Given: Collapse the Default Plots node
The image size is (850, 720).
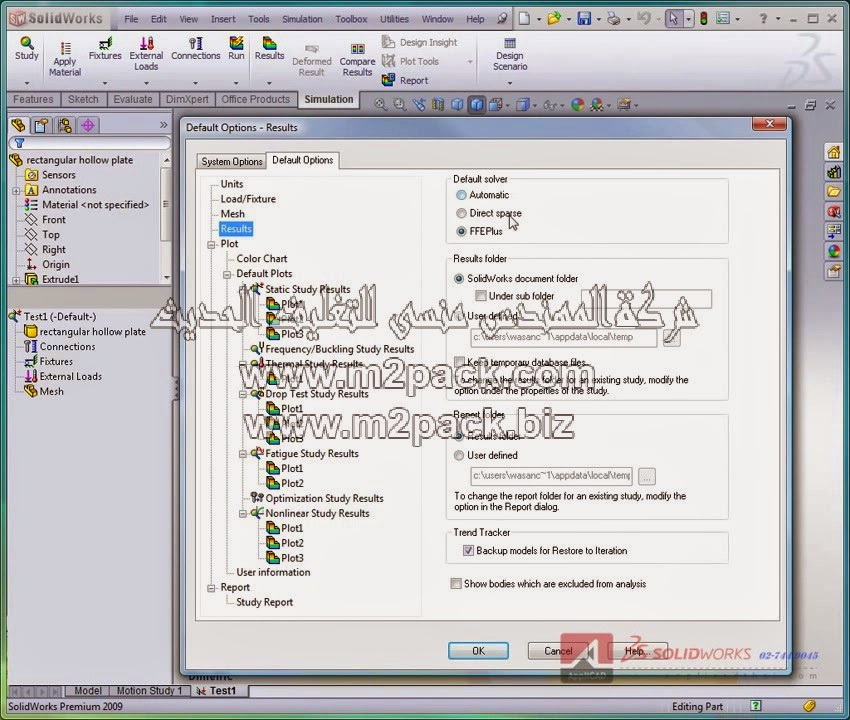Looking at the screenshot, I should click(227, 274).
